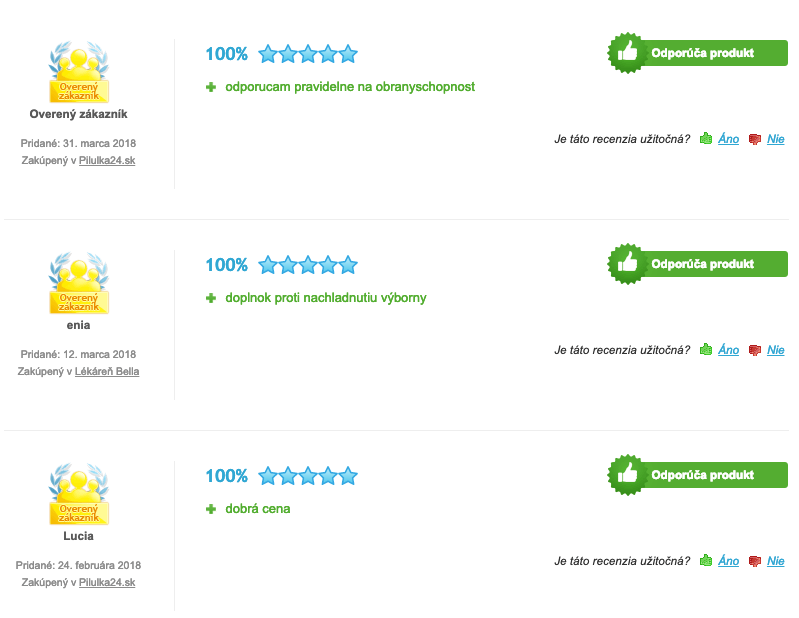Vote Áno on enia's review

click(728, 350)
